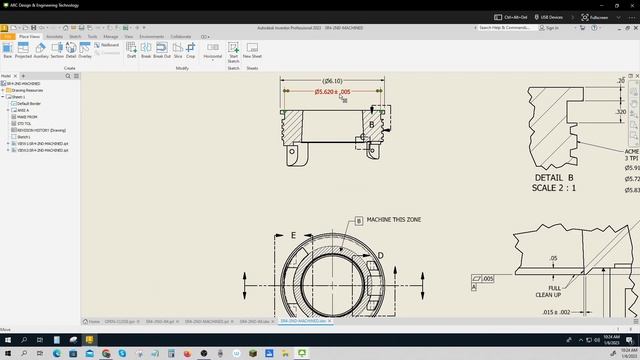Click the MACHINE THIS ZONE note

[393, 220]
